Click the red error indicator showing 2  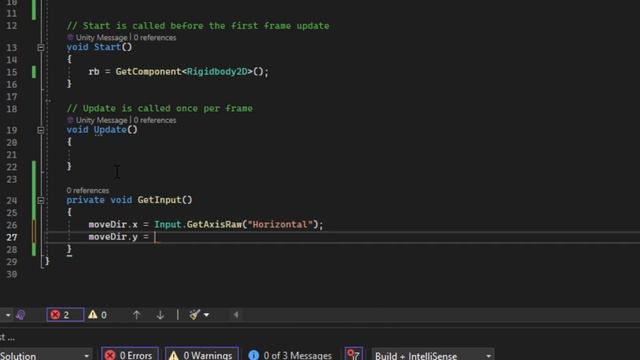65,315
